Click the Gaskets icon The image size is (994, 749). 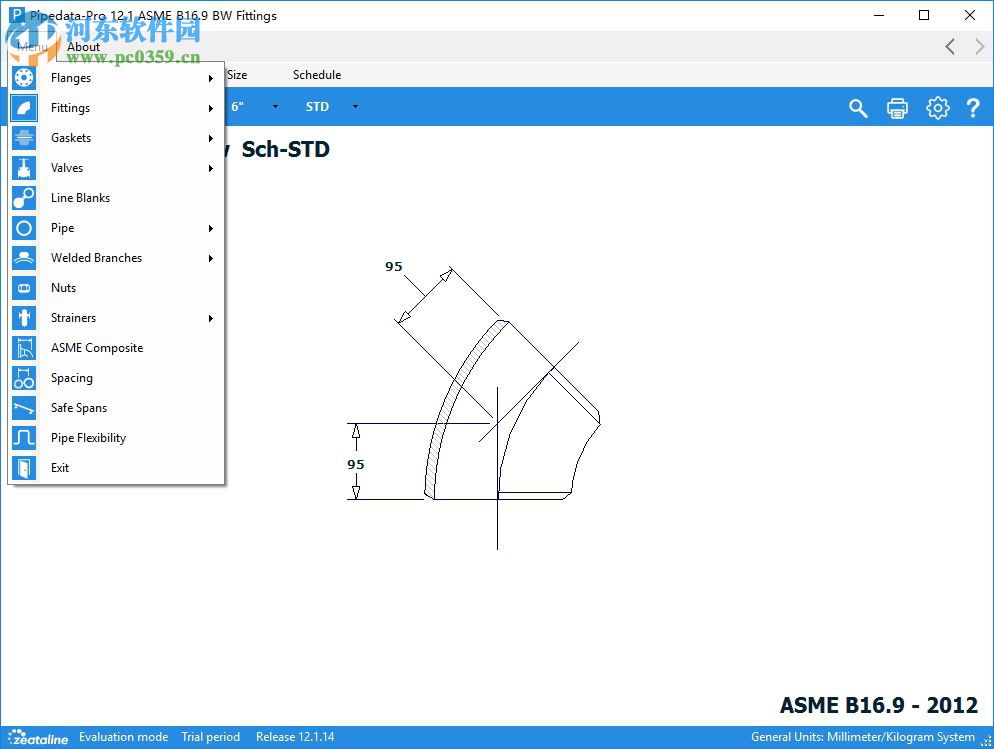23,138
